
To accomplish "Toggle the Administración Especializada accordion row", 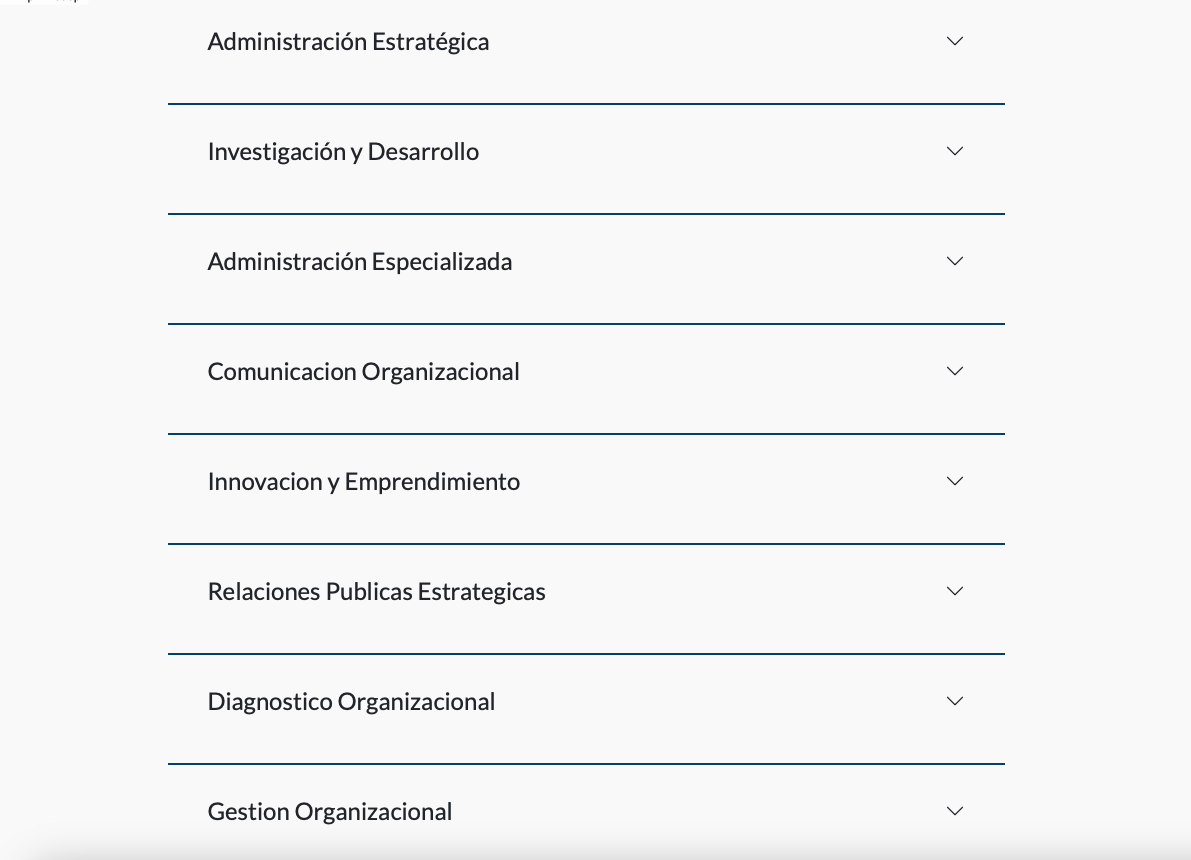I will point(586,269).
